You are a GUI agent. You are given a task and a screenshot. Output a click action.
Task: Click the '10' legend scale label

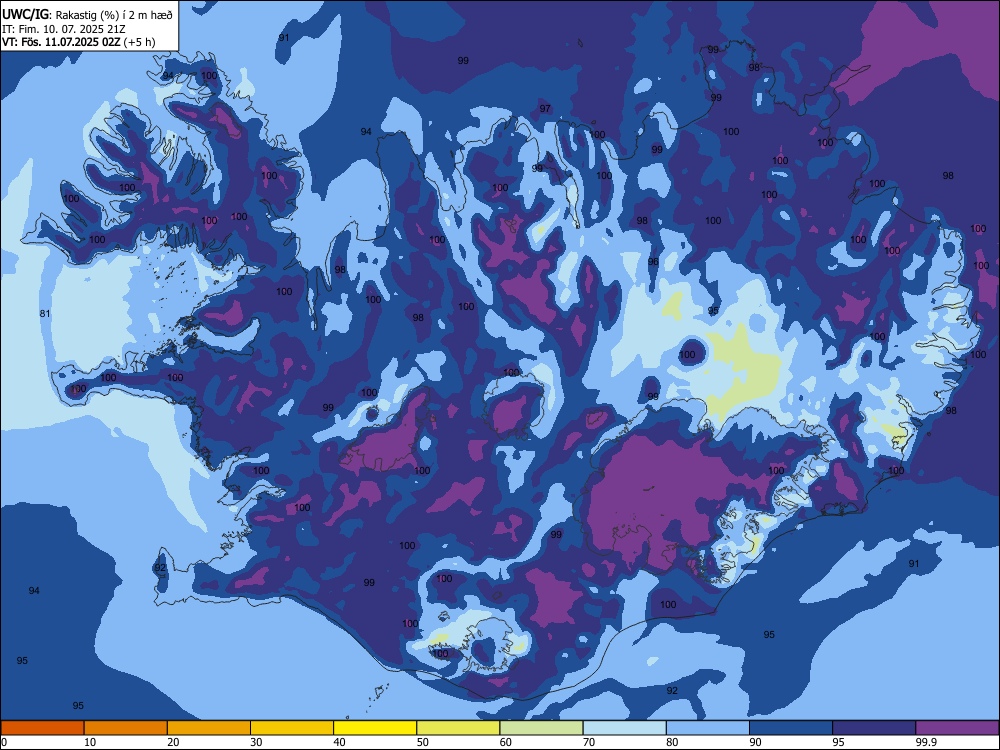coord(90,742)
